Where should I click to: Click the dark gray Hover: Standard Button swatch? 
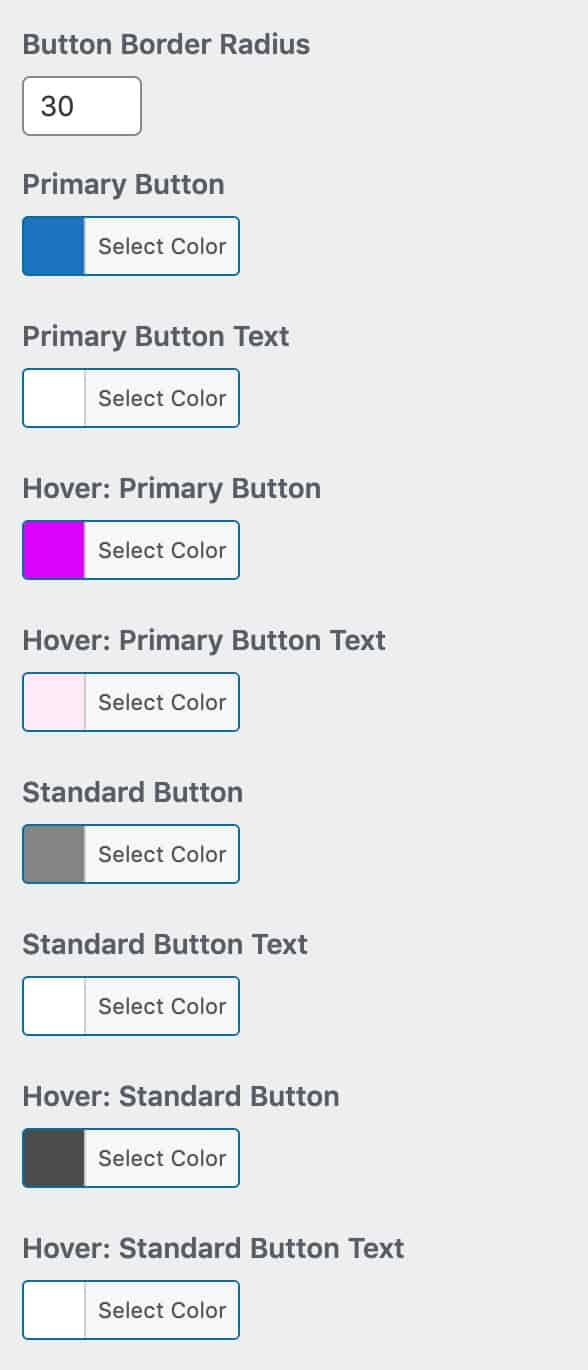tap(52, 1157)
